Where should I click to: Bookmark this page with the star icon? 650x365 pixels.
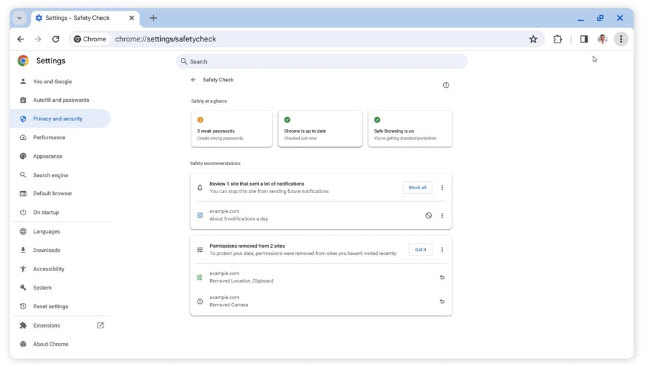[533, 39]
